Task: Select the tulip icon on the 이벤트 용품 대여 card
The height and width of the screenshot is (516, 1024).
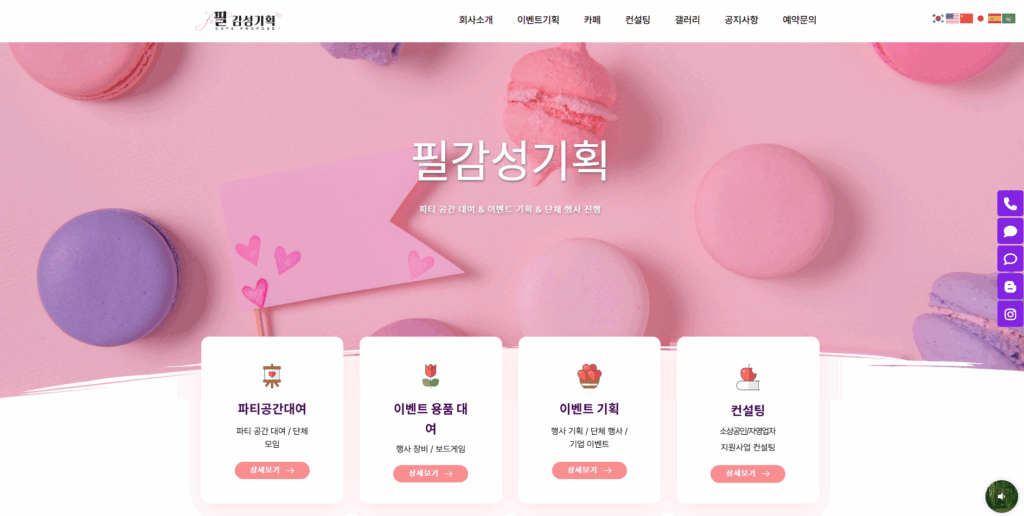Action: pyautogui.click(x=430, y=376)
